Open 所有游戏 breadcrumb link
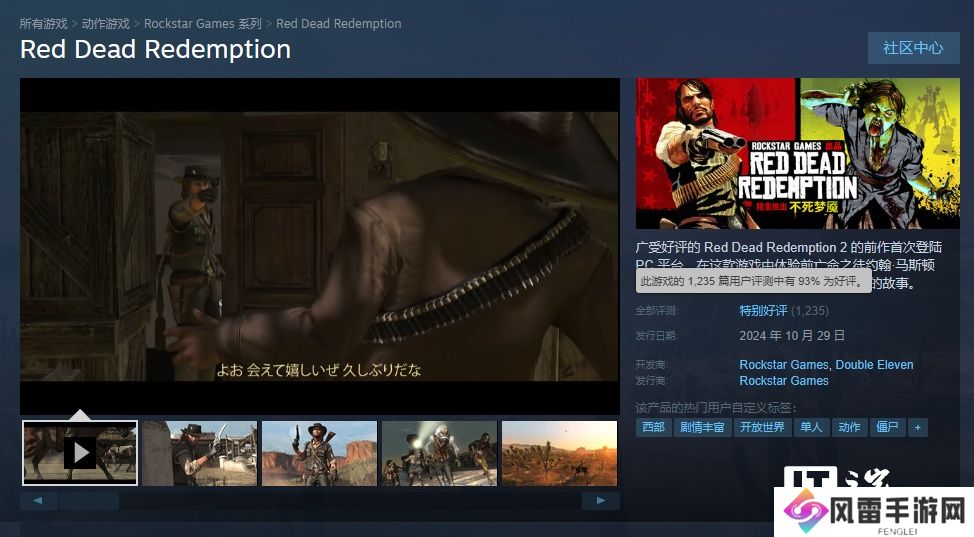Viewport: 974px width, 537px height. pos(43,24)
